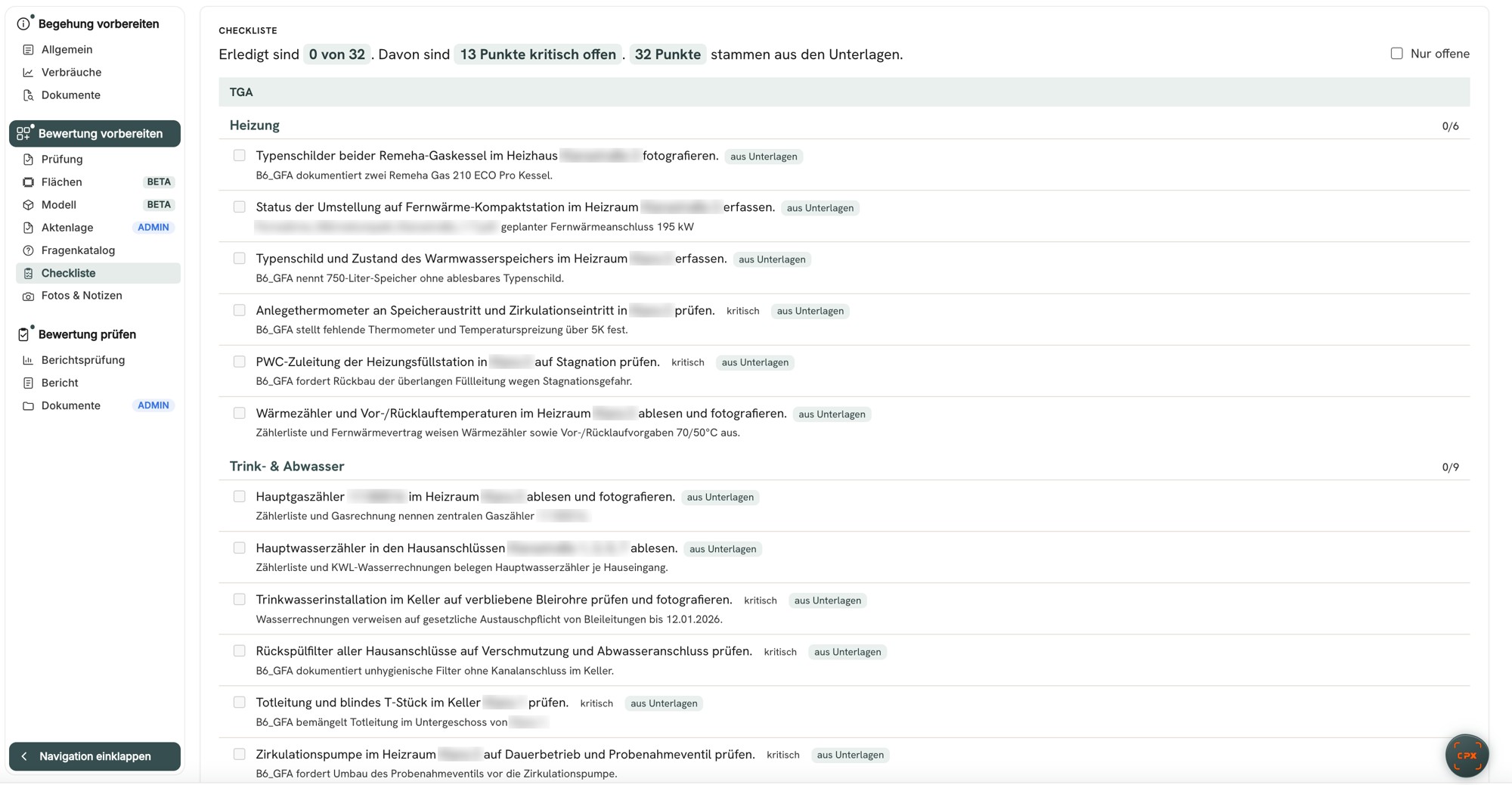Check the Typenschilder beider Remeha-Gaskessel item
Viewport: 1512px width, 785px height.
239,156
